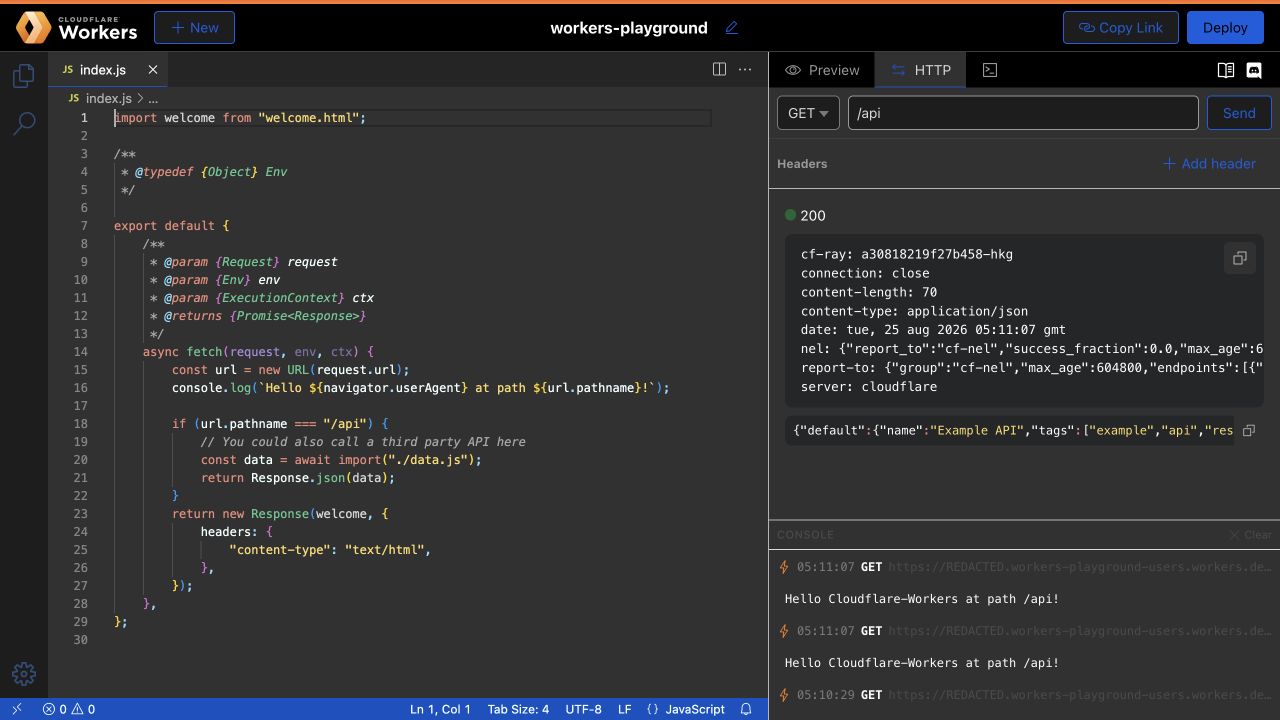1280x720 pixels.
Task: Open the HTTP method GET dropdown
Action: pos(808,113)
